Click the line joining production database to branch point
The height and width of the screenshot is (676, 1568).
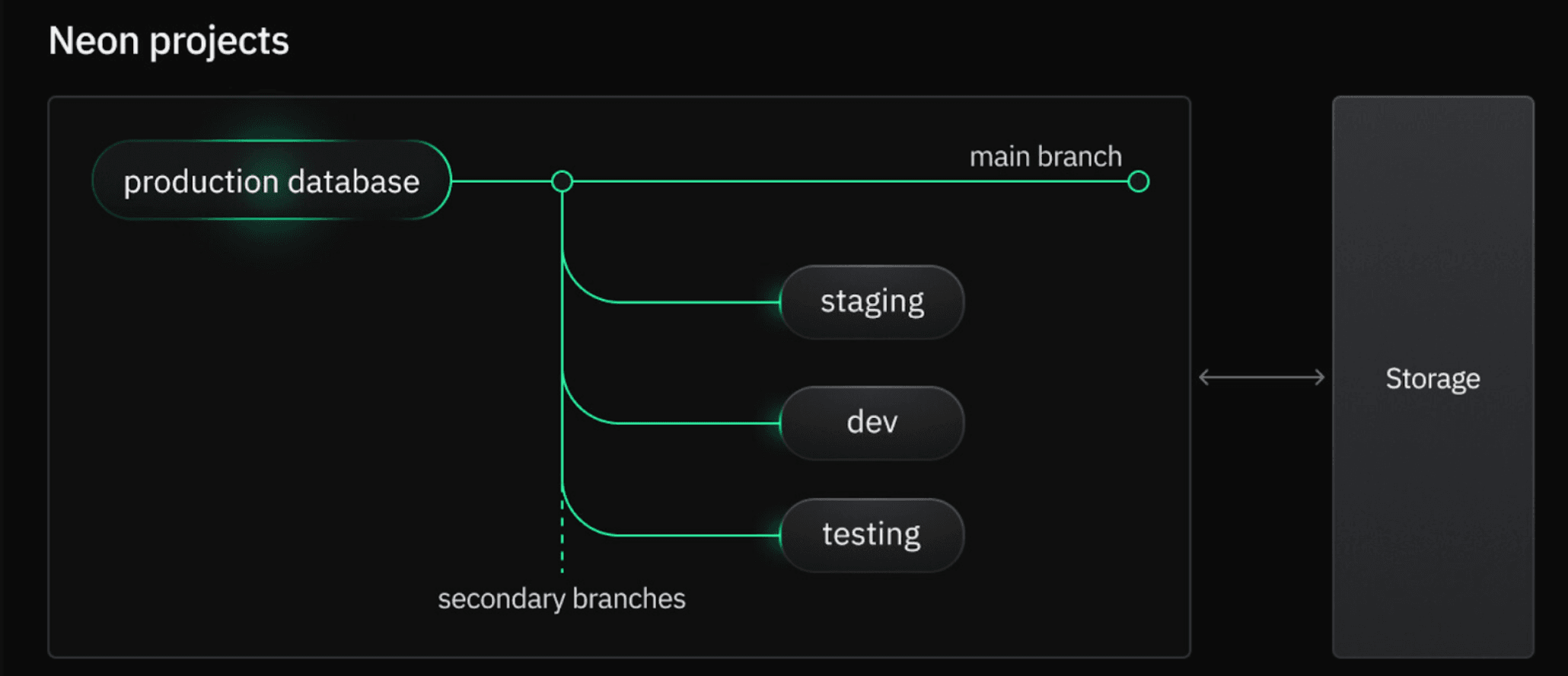pos(501,181)
